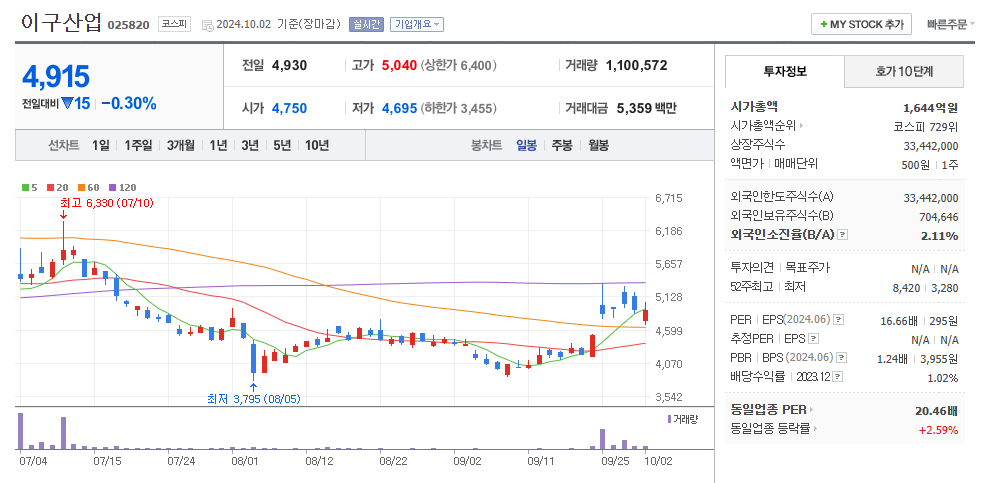
Task: Expand the 기업개요 dropdown
Action: 417,25
